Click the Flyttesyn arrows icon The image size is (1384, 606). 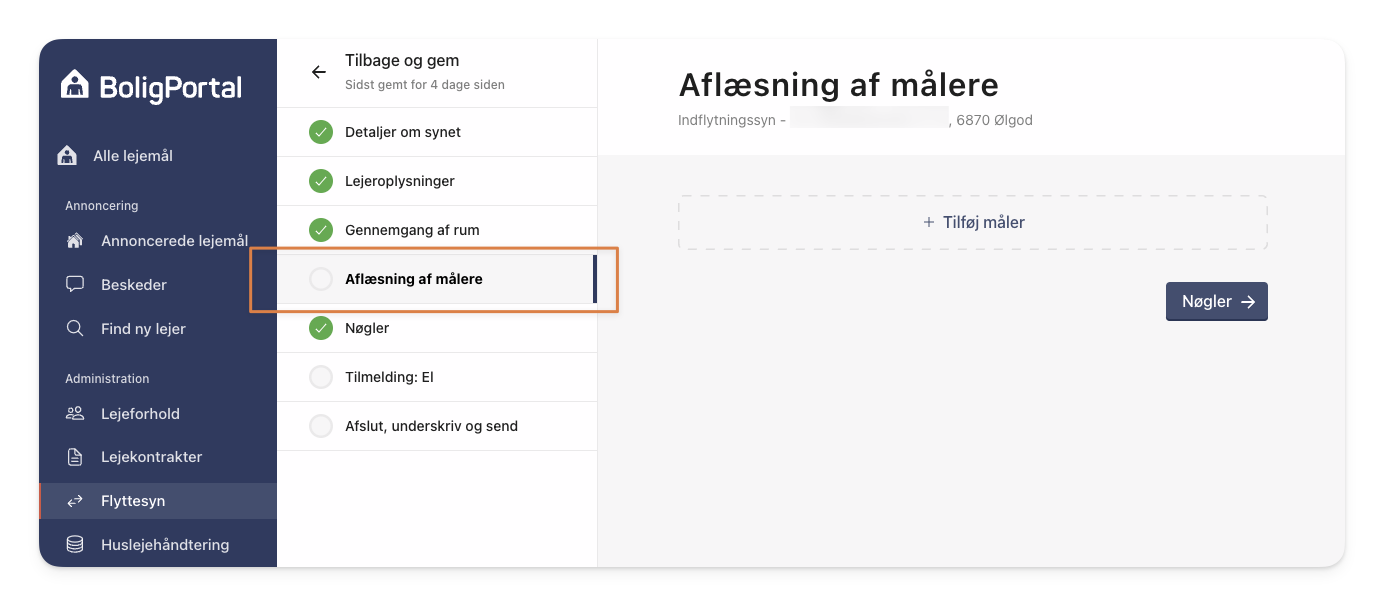(75, 501)
